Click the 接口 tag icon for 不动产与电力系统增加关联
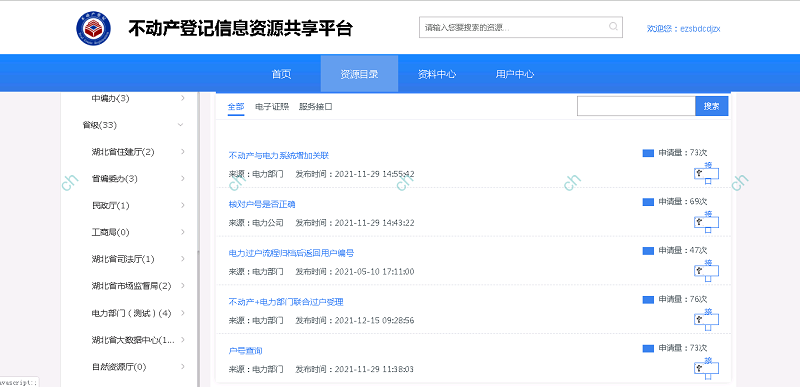The height and width of the screenshot is (387, 800). (707, 173)
